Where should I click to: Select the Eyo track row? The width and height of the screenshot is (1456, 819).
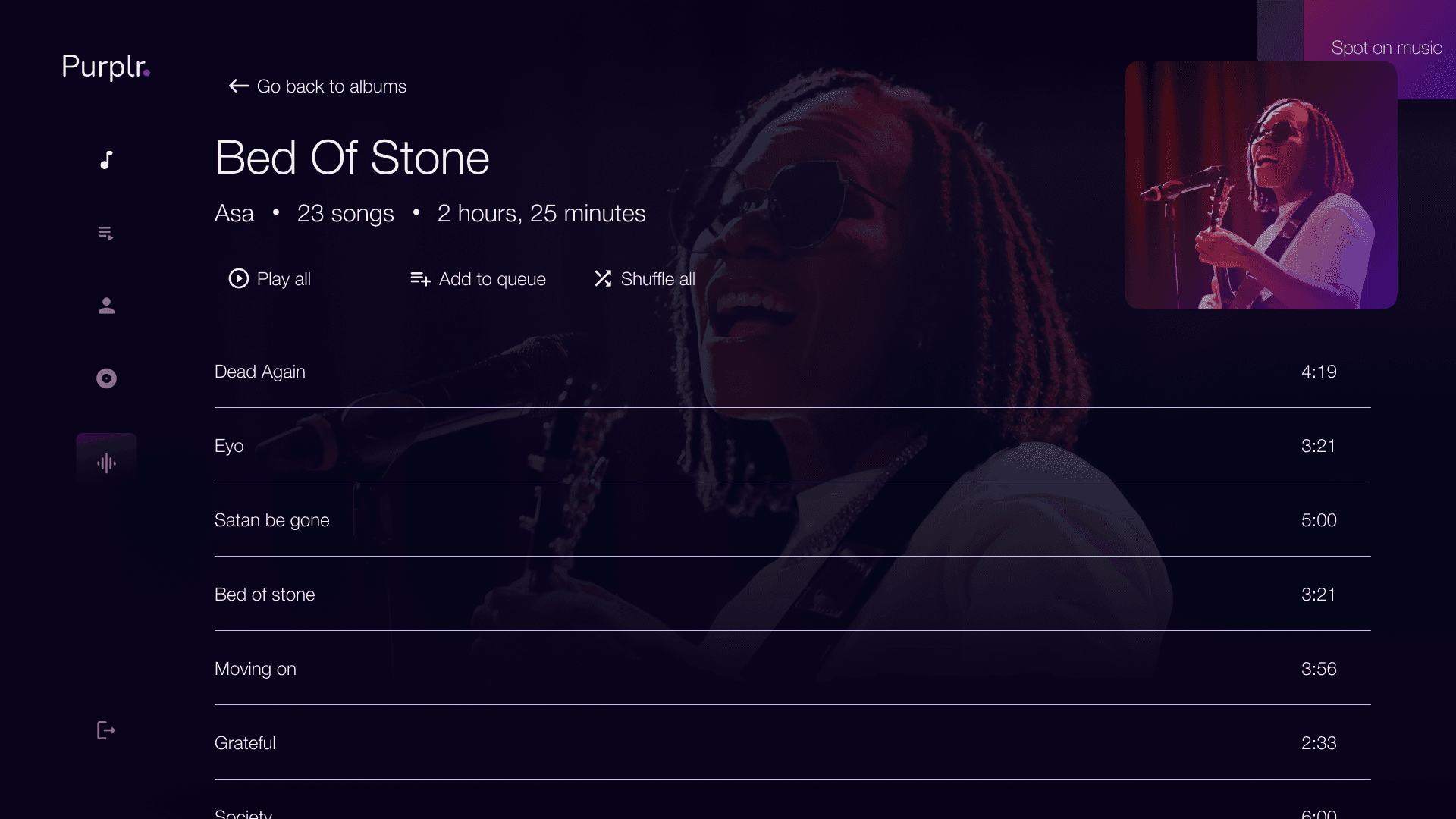point(792,446)
